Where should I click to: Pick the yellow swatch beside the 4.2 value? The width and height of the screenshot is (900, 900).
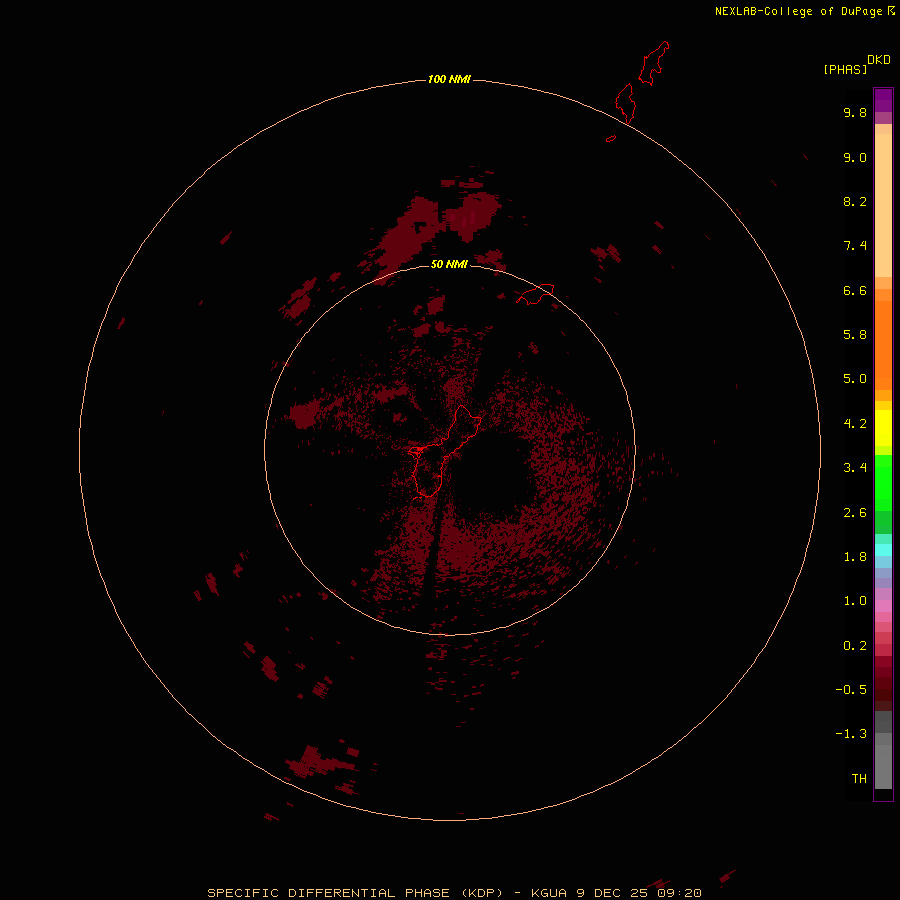pyautogui.click(x=883, y=424)
